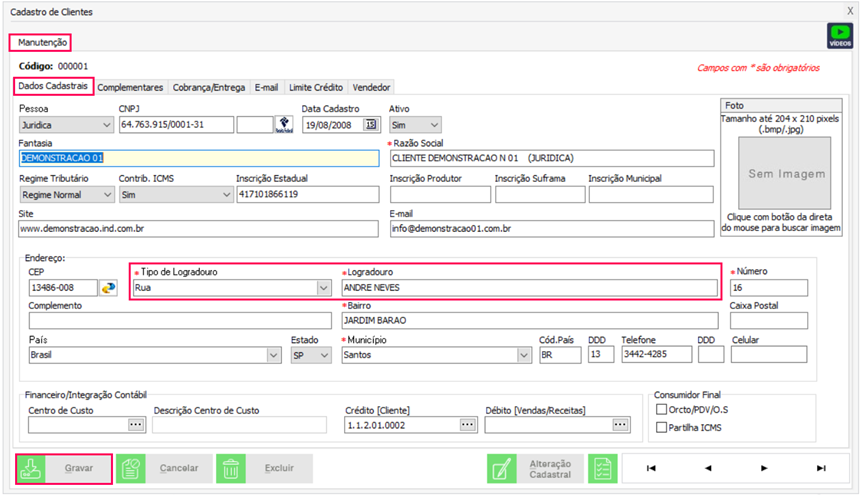Enable the Orcto/PDV/O.S checkbox
Viewport: 863px width, 498px height.
click(x=661, y=409)
